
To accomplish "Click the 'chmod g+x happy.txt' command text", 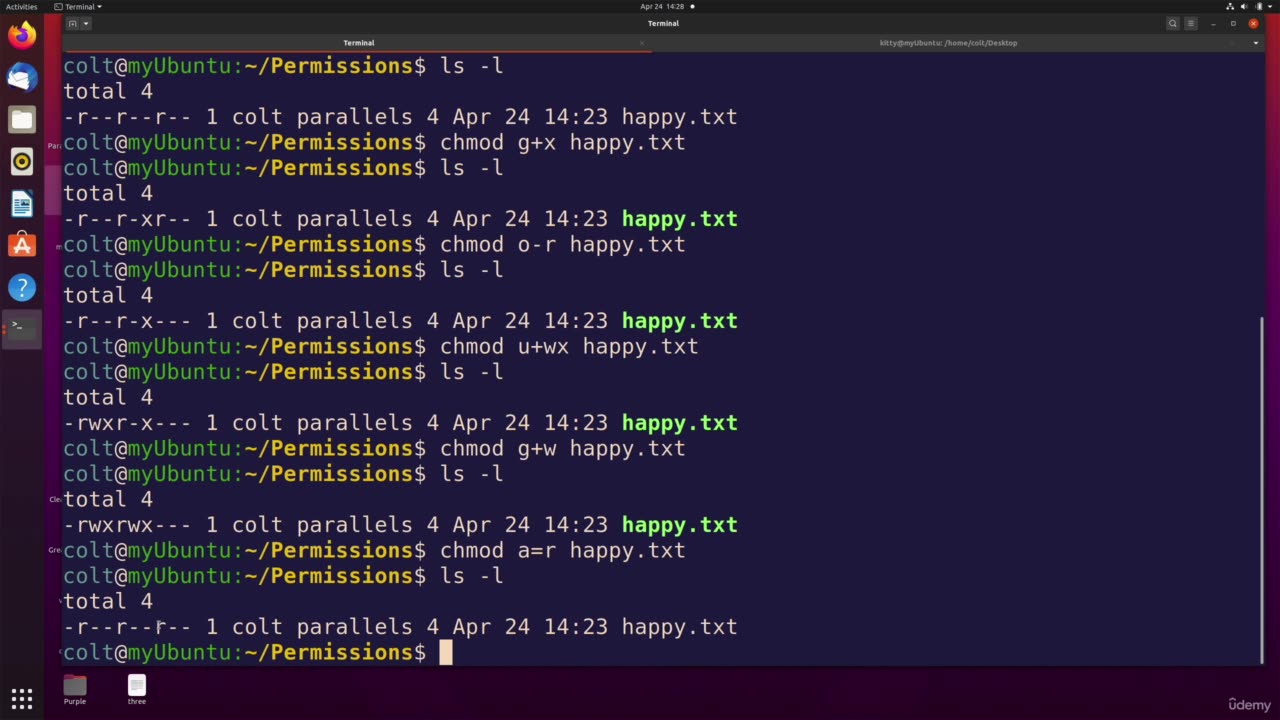I will pyautogui.click(x=562, y=142).
